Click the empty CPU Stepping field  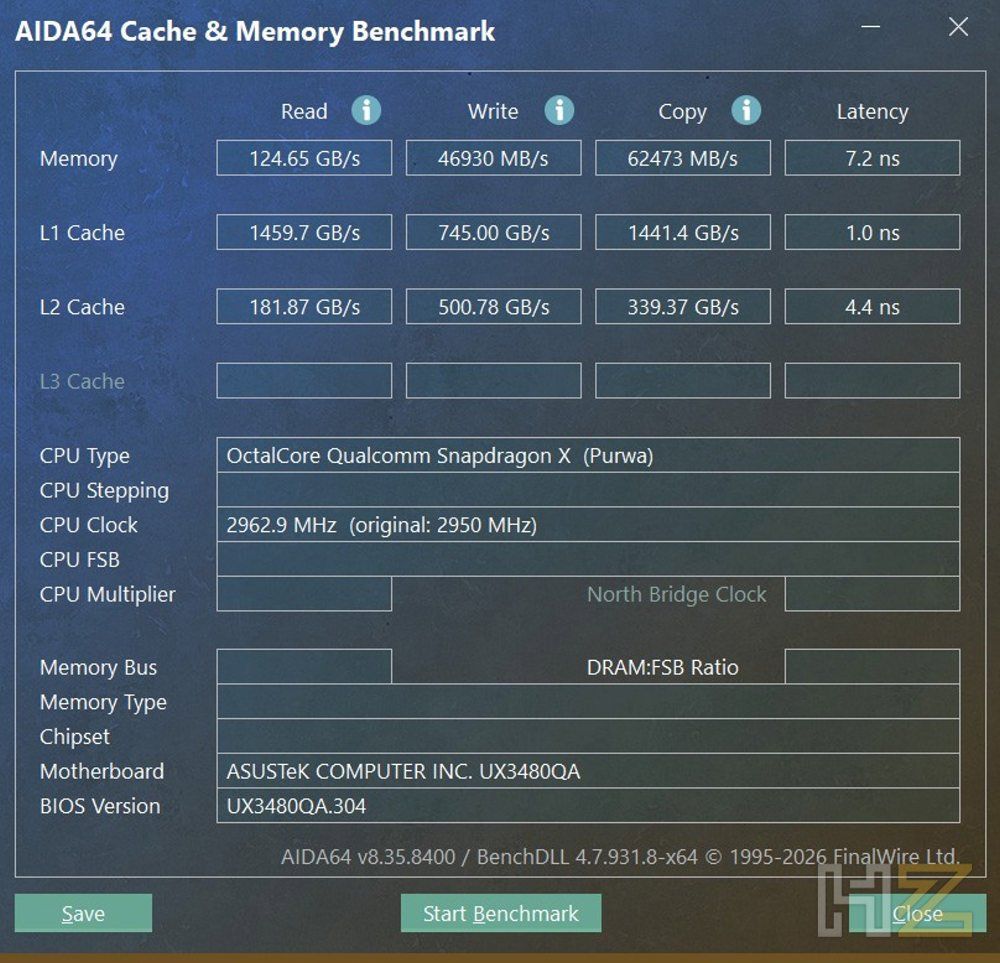(588, 490)
